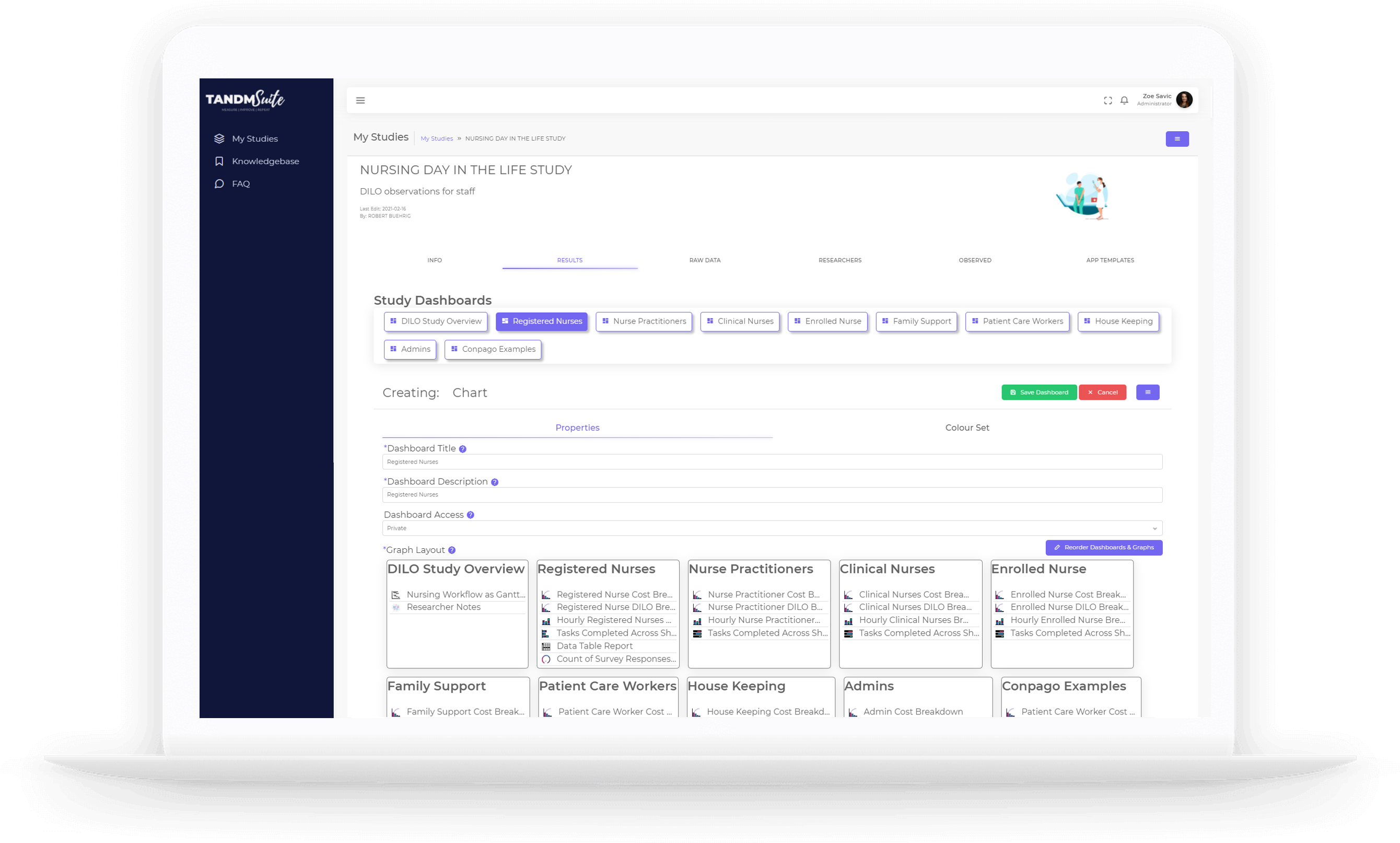Click Reorder Dashboards & Graphs button

1104,548
